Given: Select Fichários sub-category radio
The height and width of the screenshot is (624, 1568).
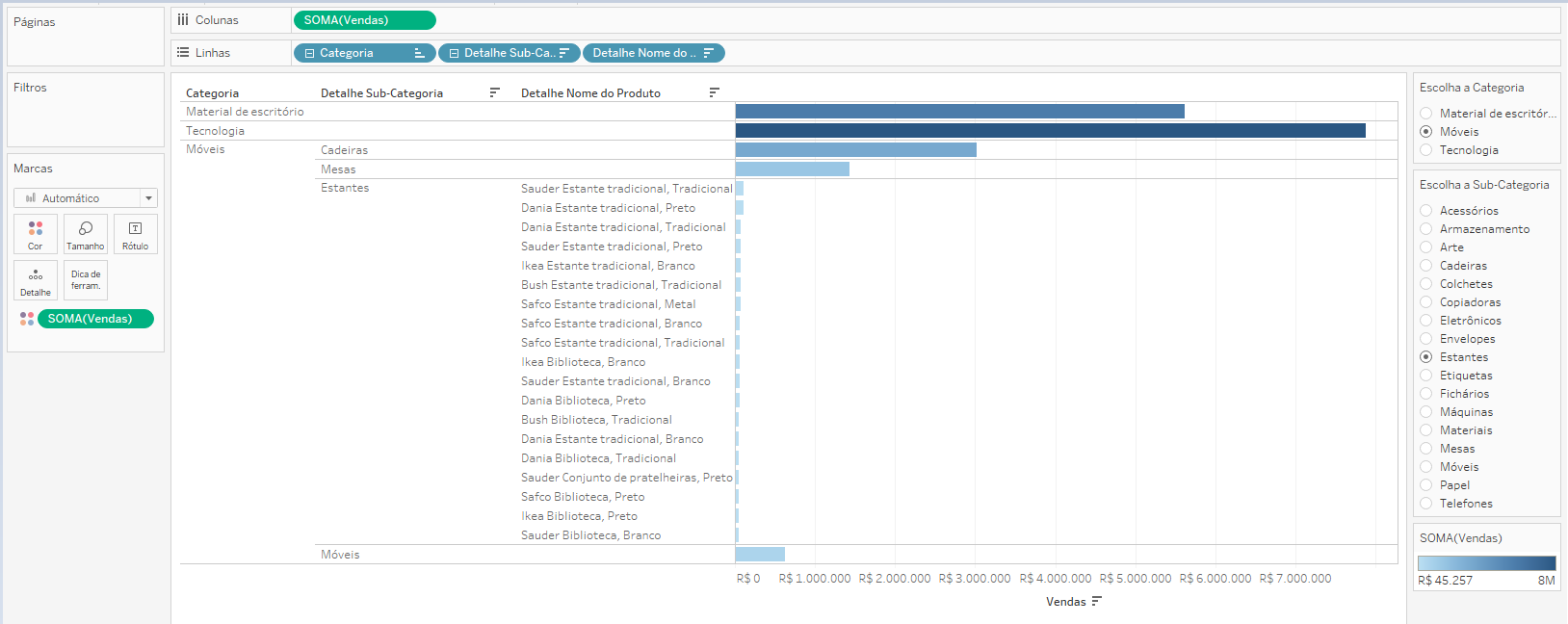Looking at the screenshot, I should (x=1426, y=394).
